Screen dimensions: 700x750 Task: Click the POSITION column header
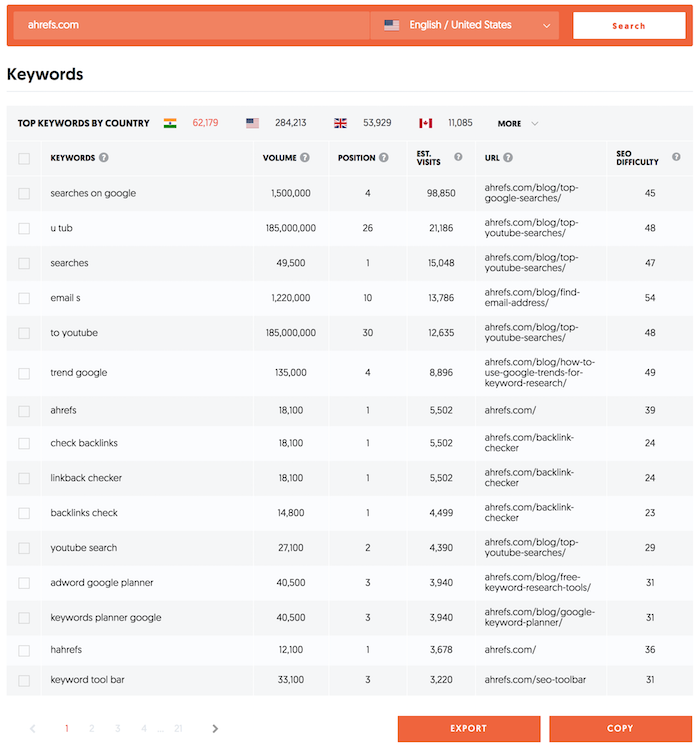point(356,158)
